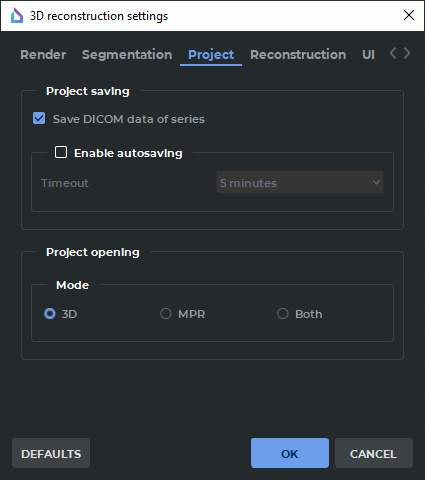Click the Project saving group title
The height and width of the screenshot is (480, 425).
pyautogui.click(x=88, y=91)
